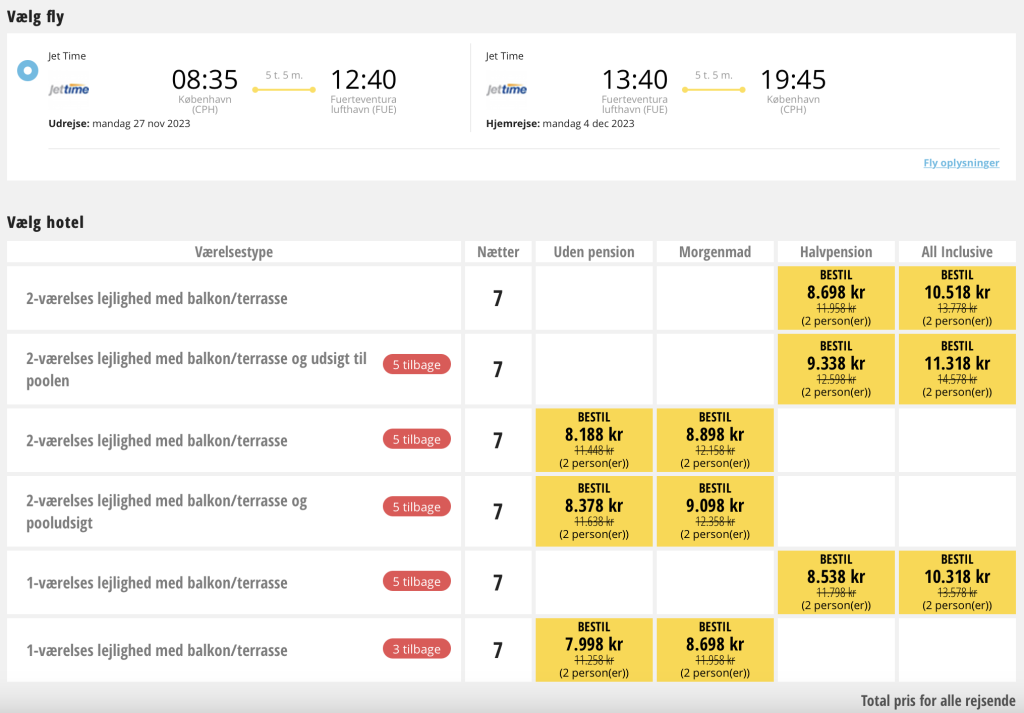Book Morgenmad for 8.898 kr

coord(715,440)
